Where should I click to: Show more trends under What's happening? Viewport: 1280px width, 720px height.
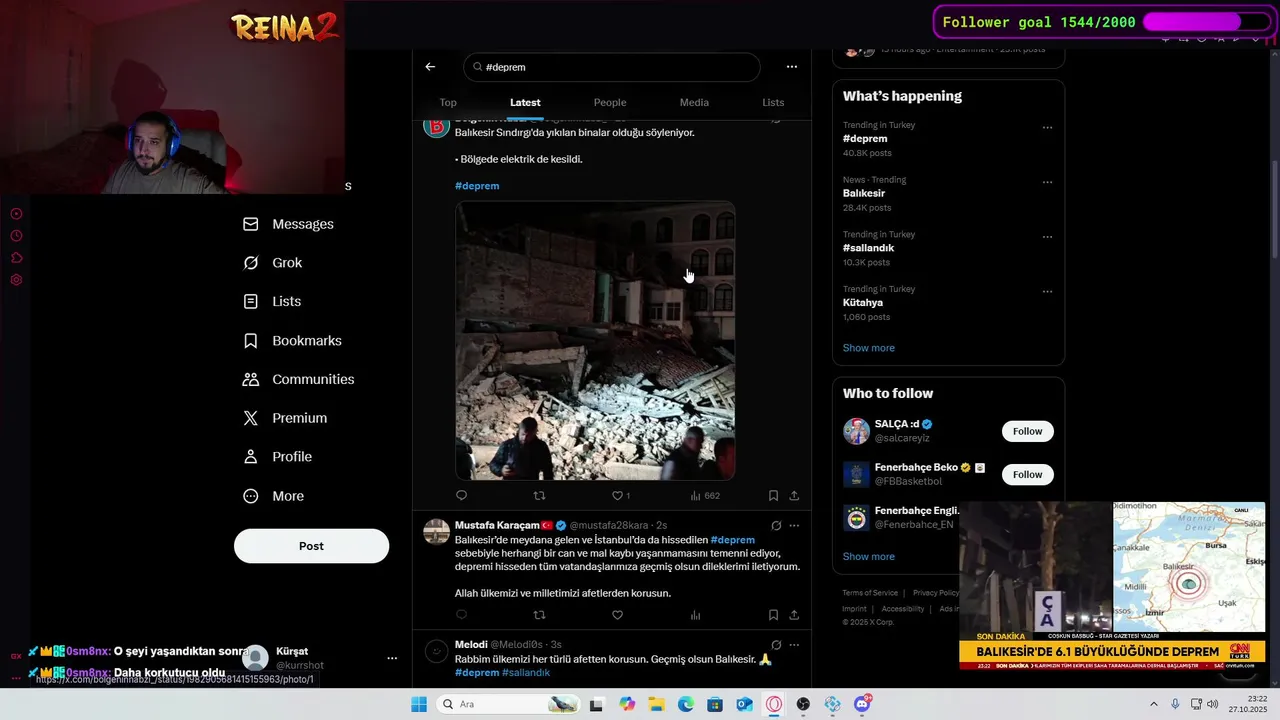(x=868, y=348)
